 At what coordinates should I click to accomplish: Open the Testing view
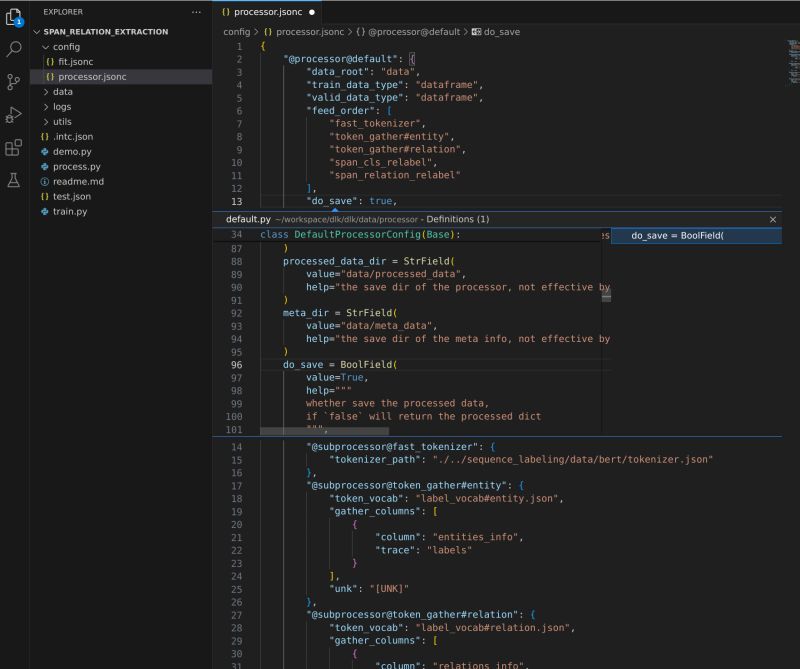pos(13,181)
